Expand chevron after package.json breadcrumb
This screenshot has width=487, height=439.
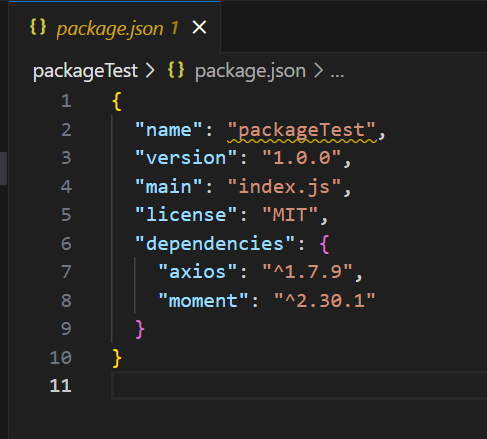pyautogui.click(x=319, y=71)
